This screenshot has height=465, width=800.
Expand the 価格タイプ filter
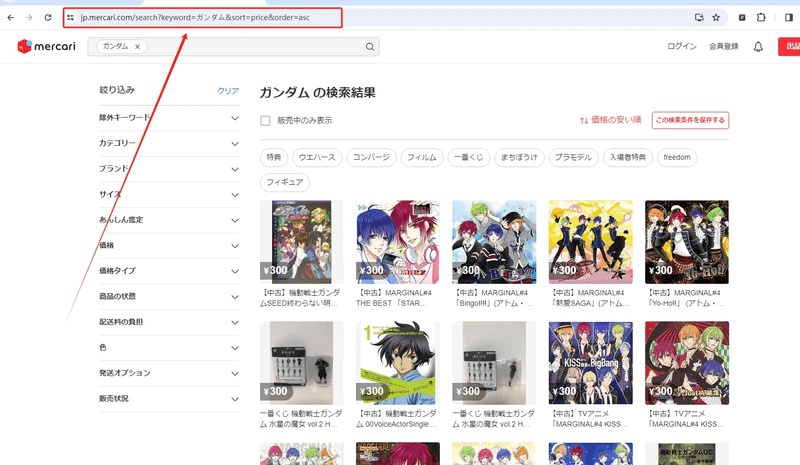169,271
